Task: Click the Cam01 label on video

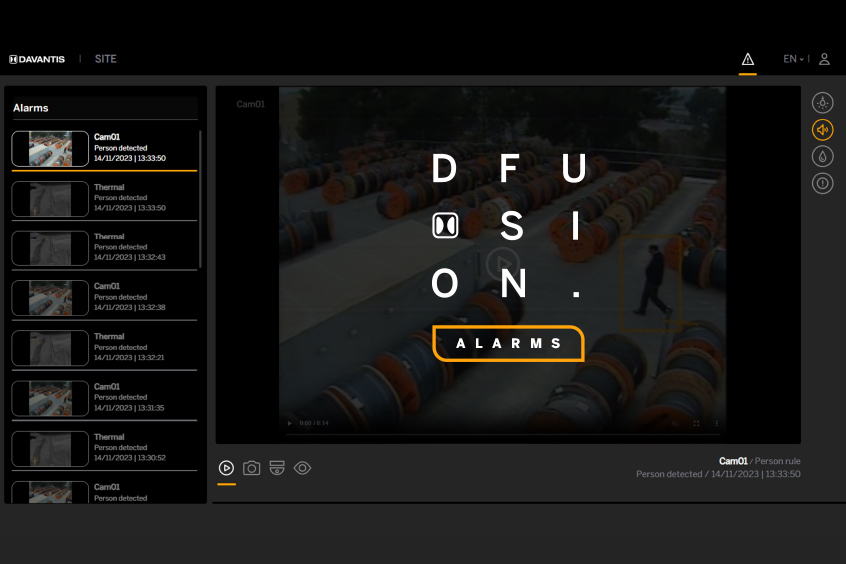Action: click(x=250, y=104)
